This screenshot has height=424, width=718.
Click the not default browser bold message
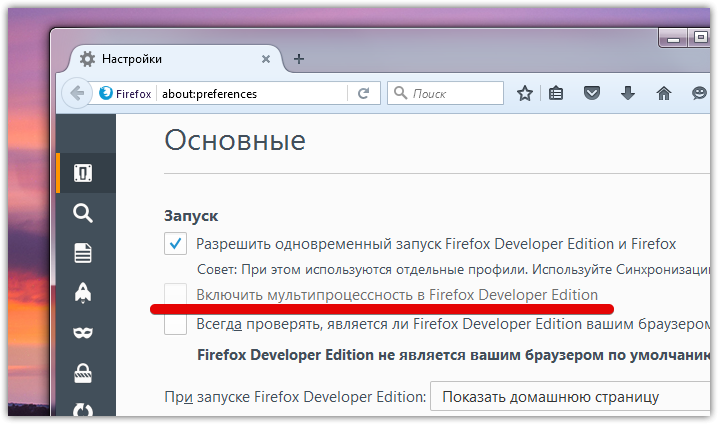[453, 355]
